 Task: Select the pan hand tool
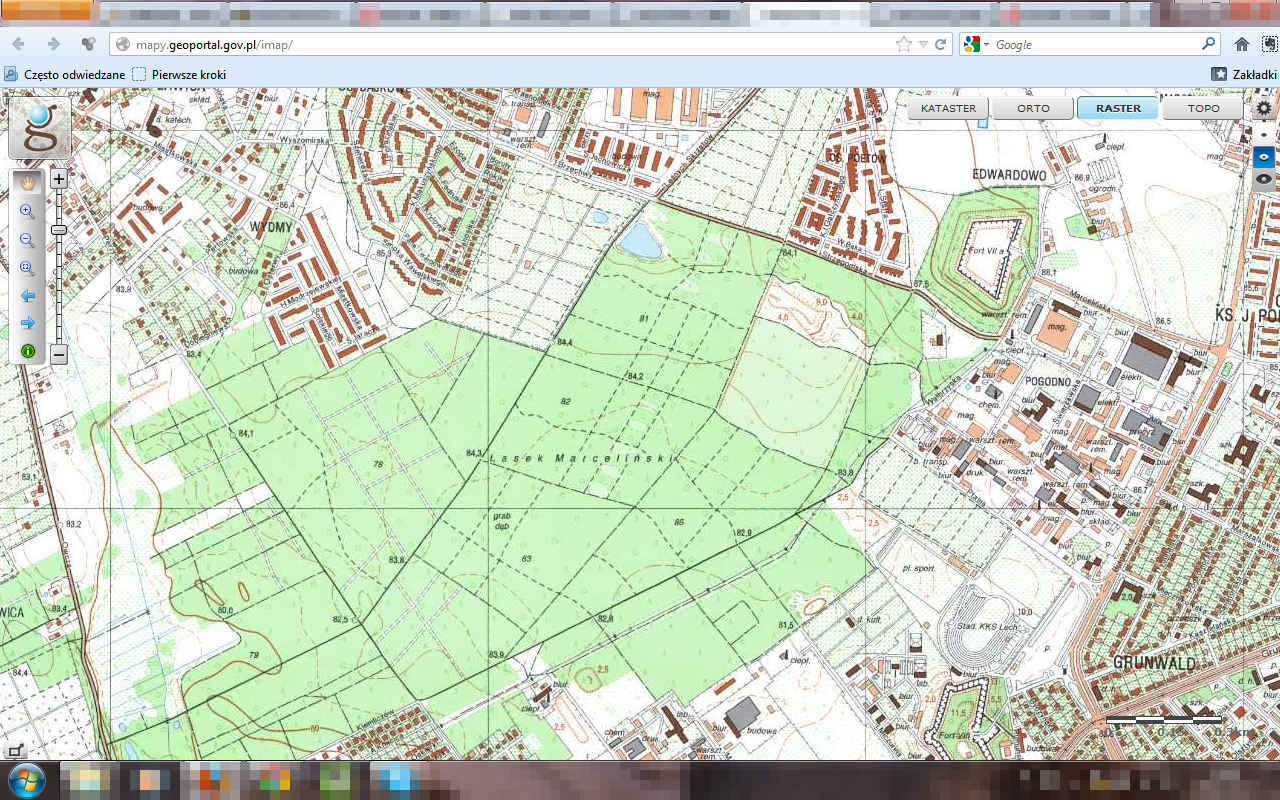click(x=28, y=182)
